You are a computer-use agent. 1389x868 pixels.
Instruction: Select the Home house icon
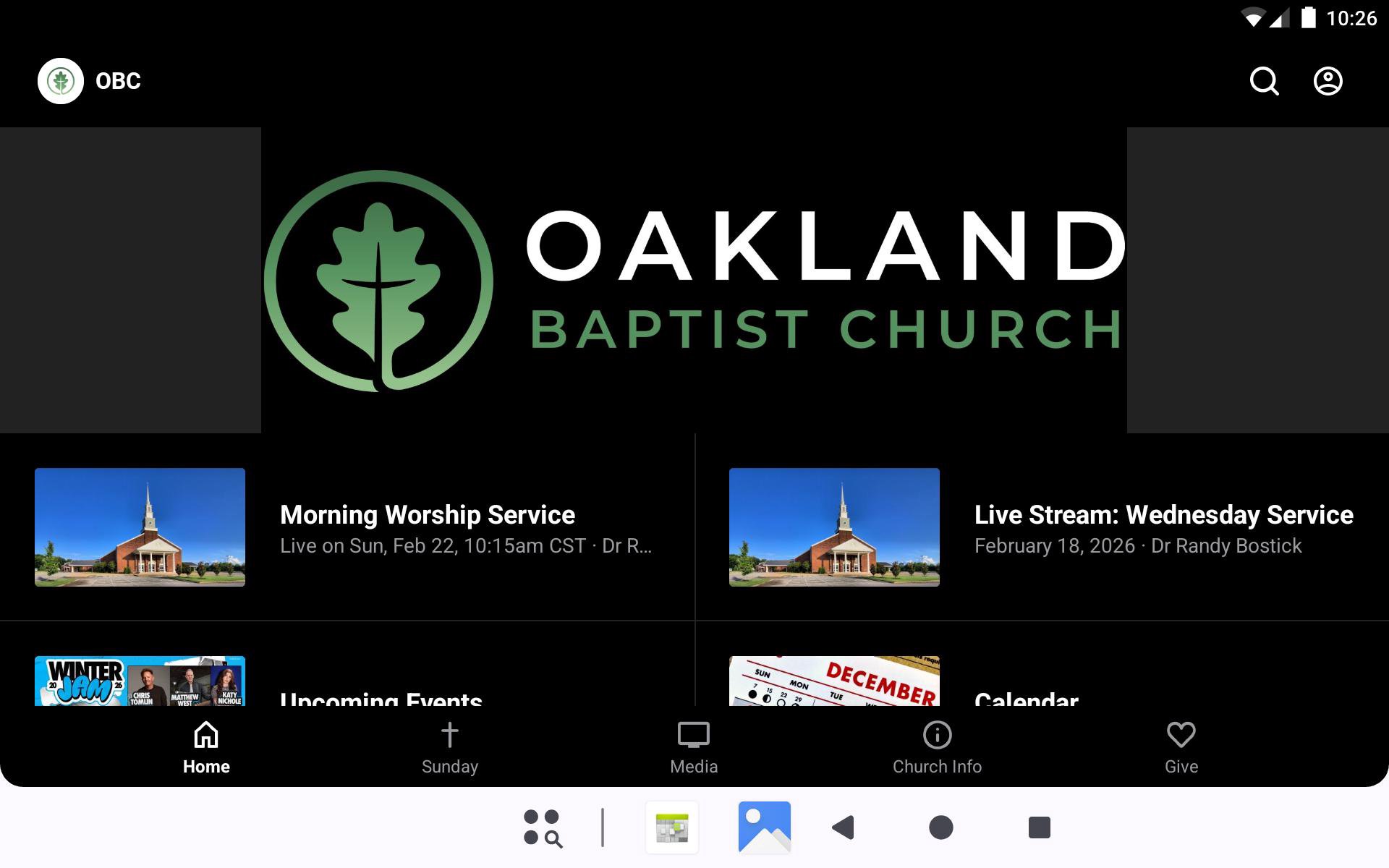(x=206, y=736)
